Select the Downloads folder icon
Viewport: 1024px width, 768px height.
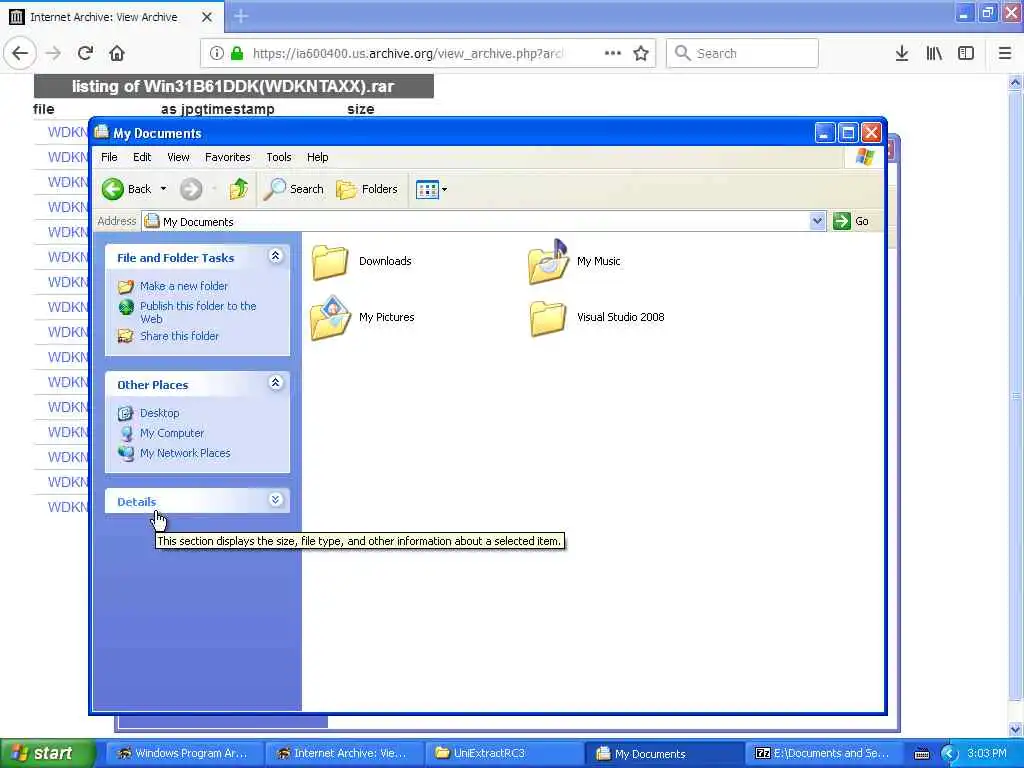pos(330,262)
